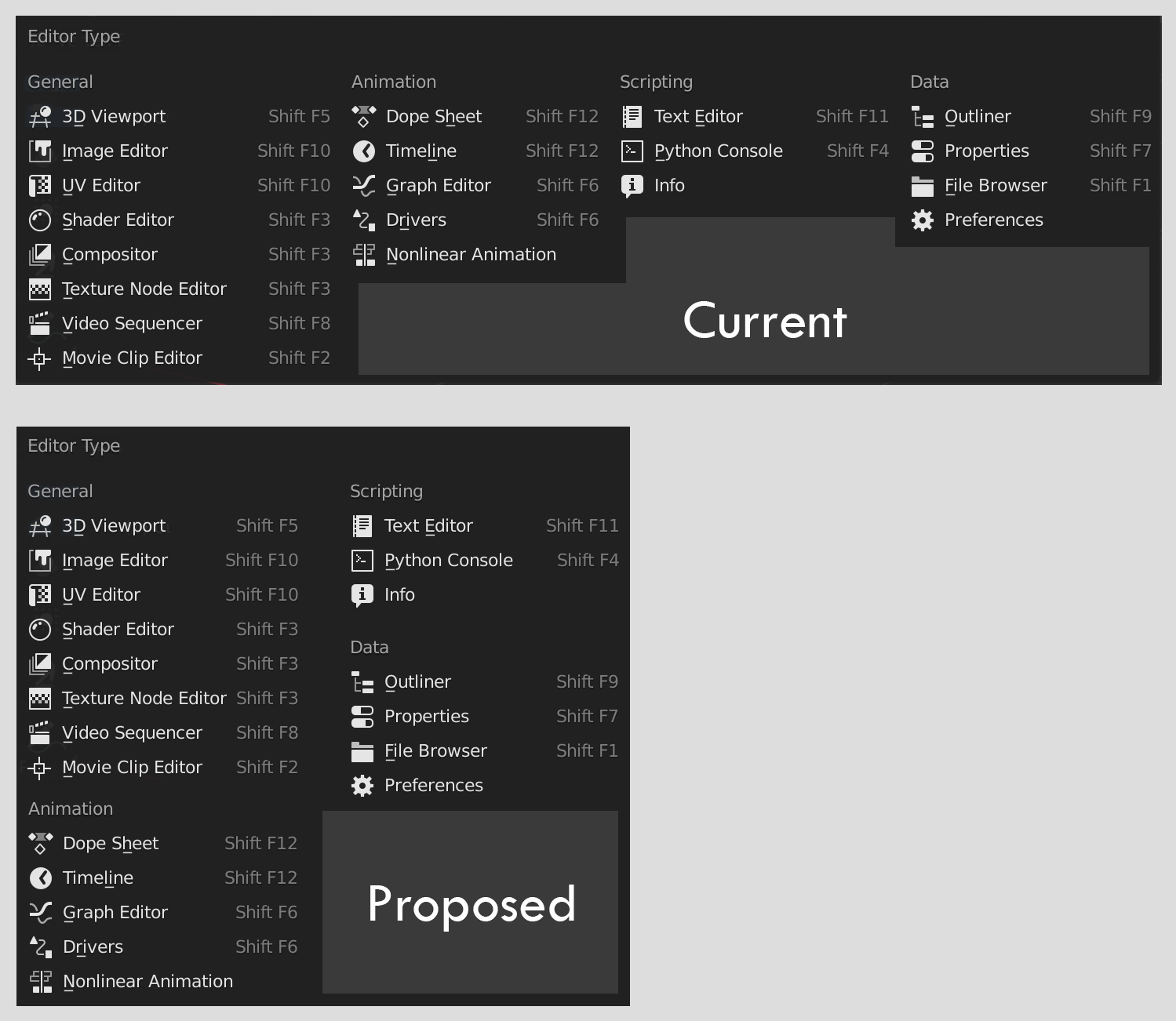Click Info icon in Proposed menu
Screen dimensions: 1176x1021
(x=362, y=595)
